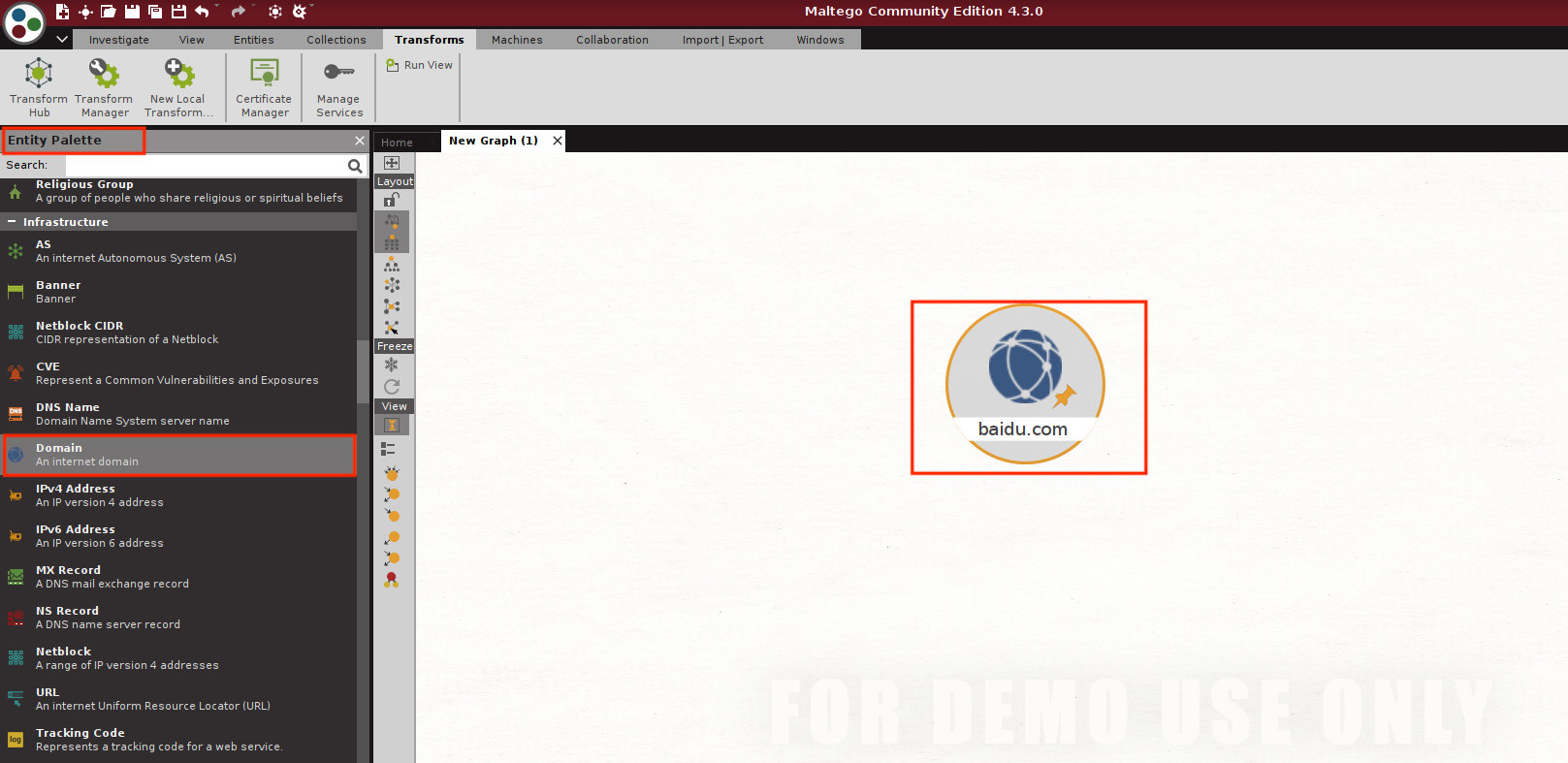The image size is (1568, 763).
Task: Switch to the Machines ribbon tab
Action: [517, 40]
